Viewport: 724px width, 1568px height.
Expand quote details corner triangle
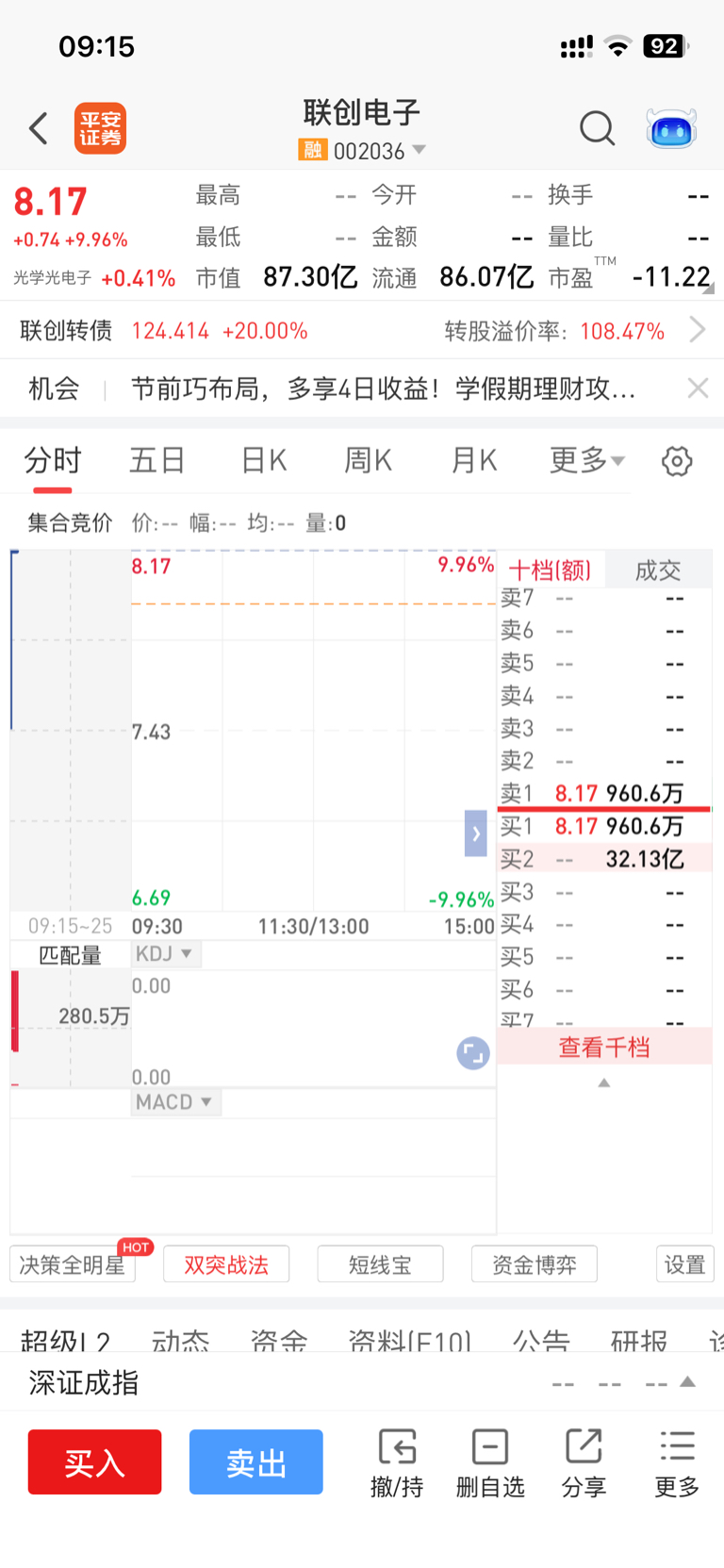pos(708,289)
